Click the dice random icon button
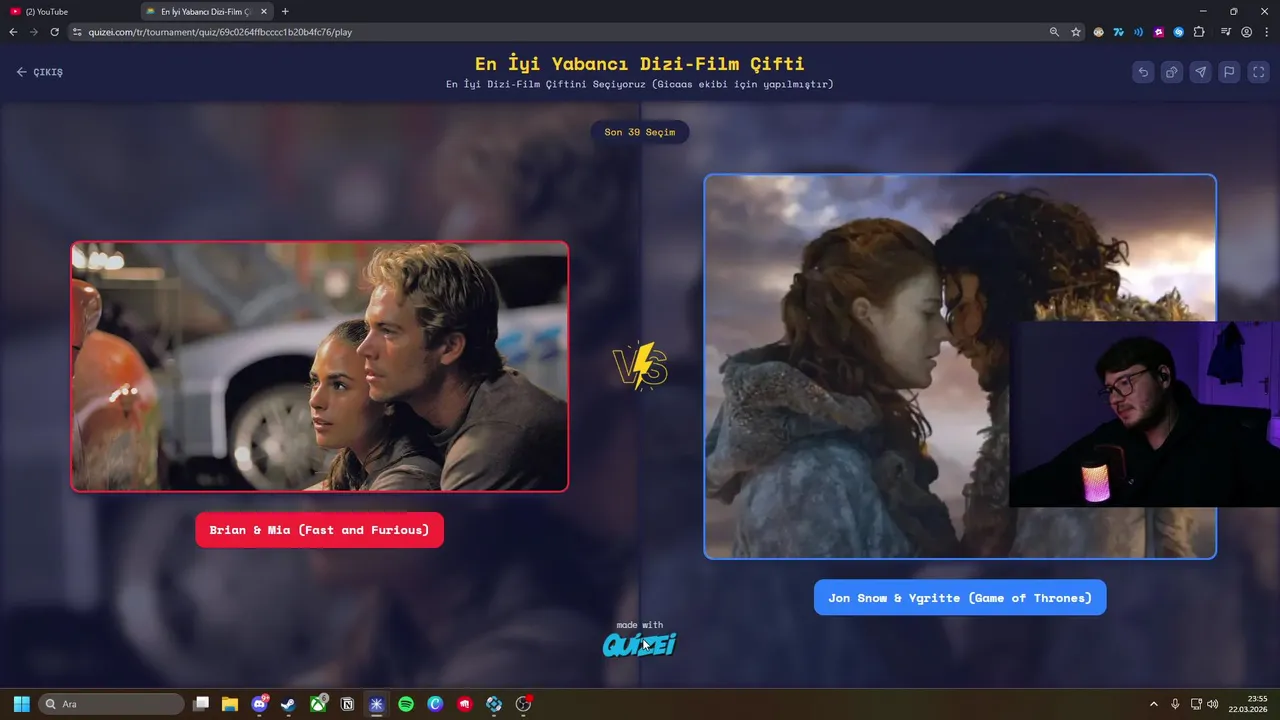Image resolution: width=1280 pixels, height=720 pixels. coord(1172,72)
